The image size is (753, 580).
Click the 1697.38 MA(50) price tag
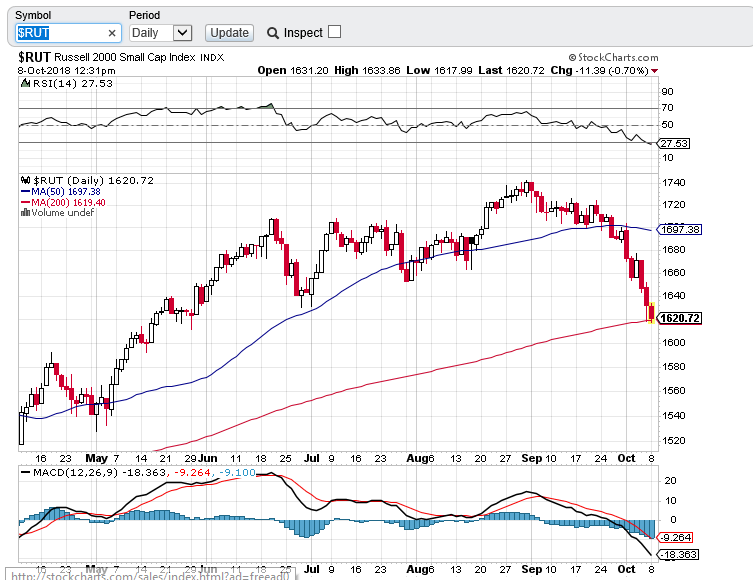tap(679, 230)
